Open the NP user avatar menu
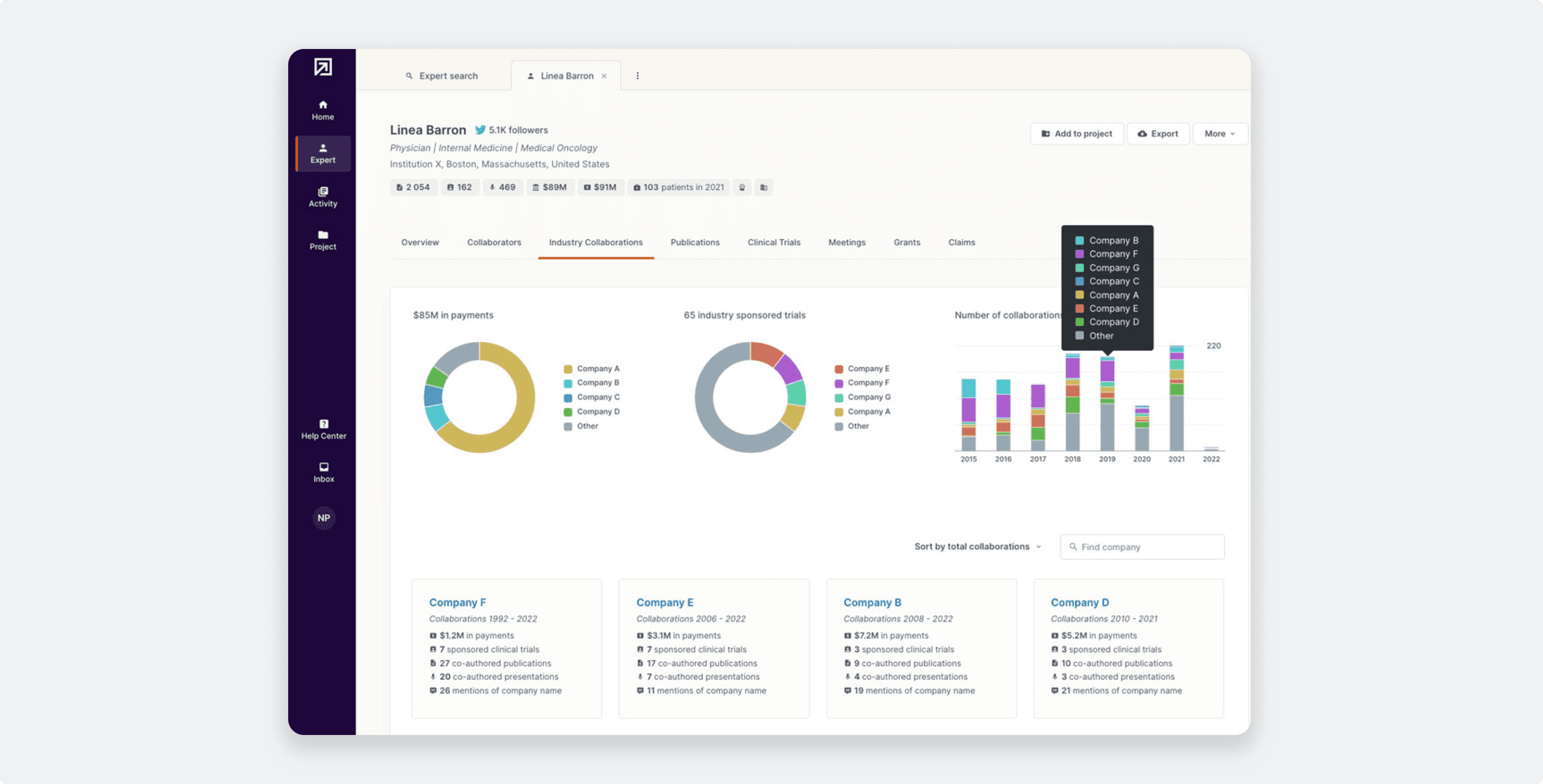The height and width of the screenshot is (784, 1543). (x=324, y=518)
